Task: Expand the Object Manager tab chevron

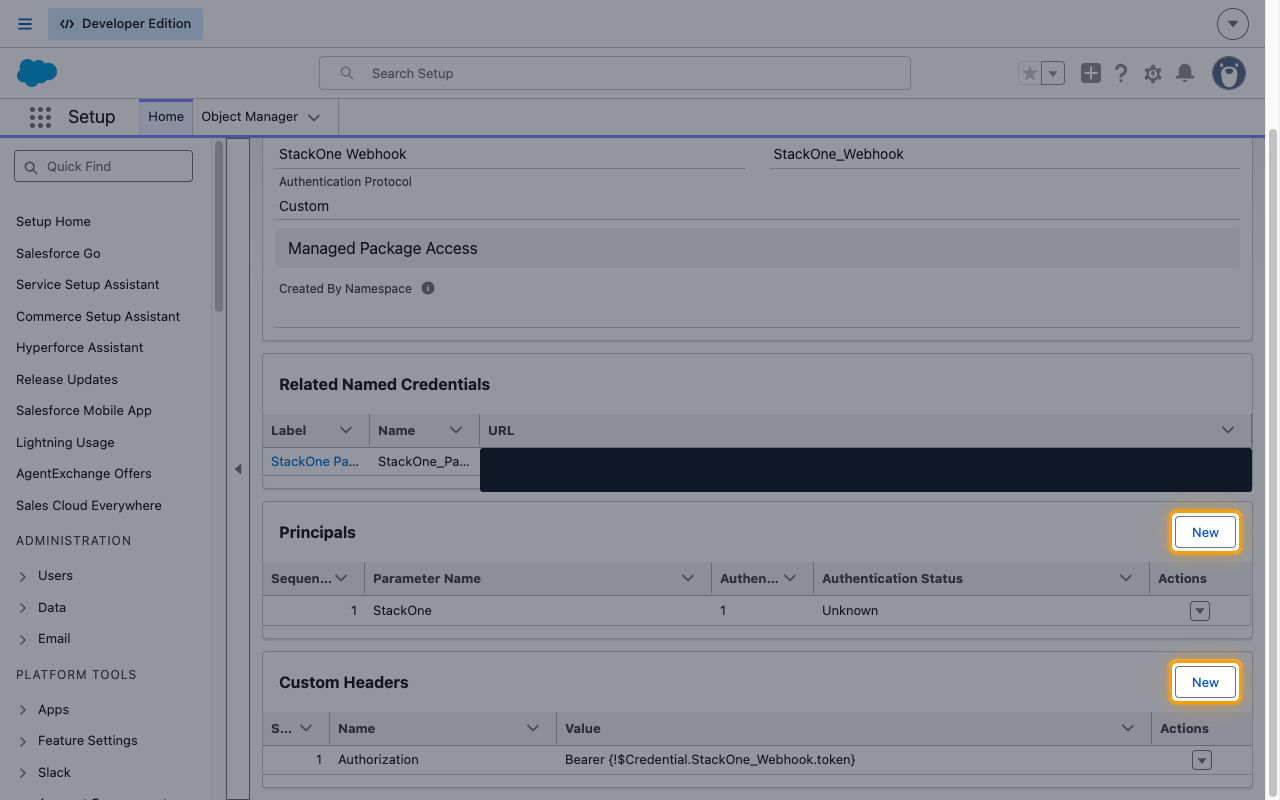Action: [x=314, y=117]
